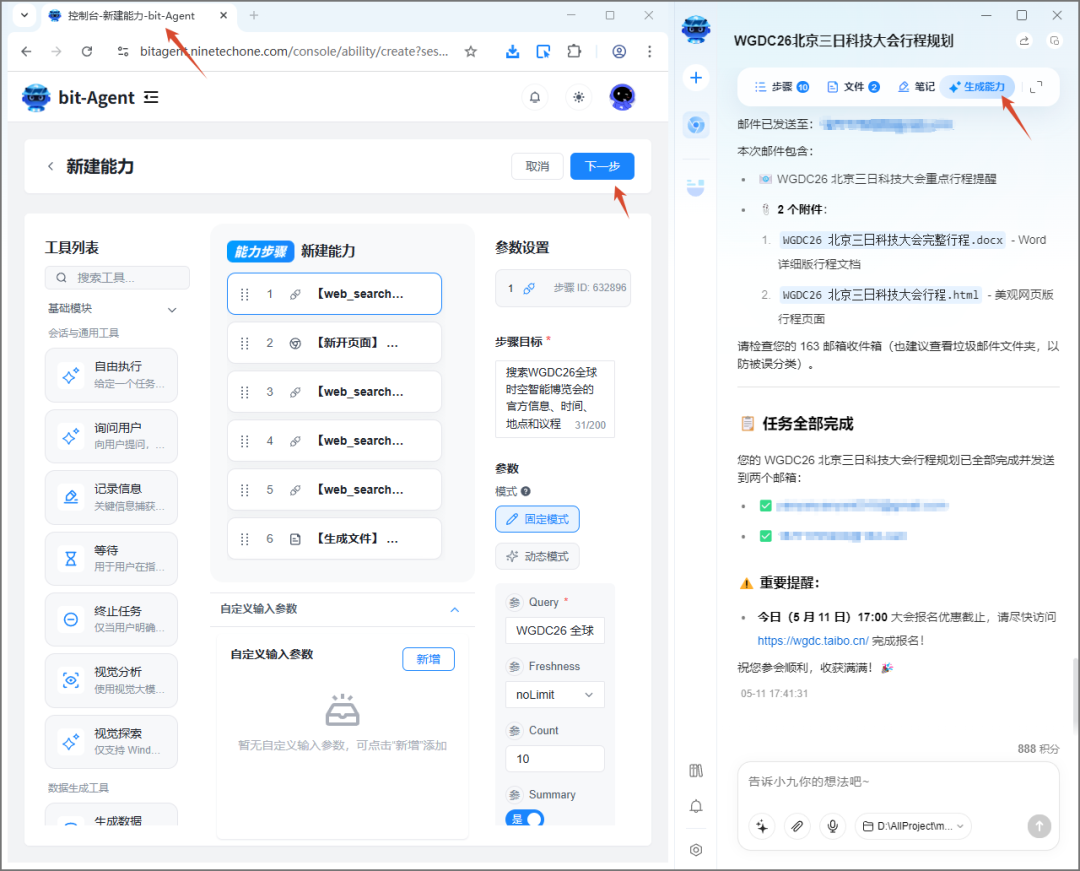
Task: Click help icon next to 模式
Action: pyautogui.click(x=526, y=492)
